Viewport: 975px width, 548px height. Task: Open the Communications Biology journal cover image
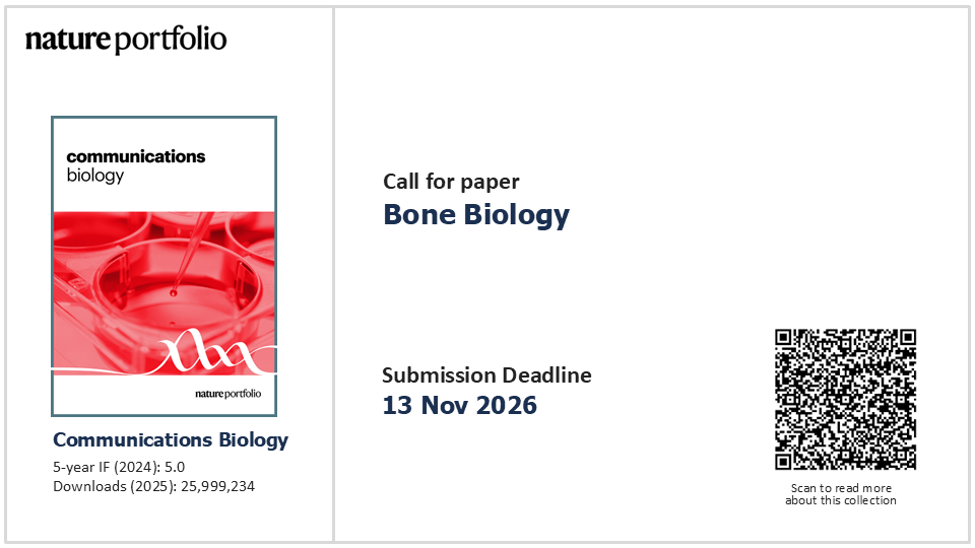coord(164,266)
